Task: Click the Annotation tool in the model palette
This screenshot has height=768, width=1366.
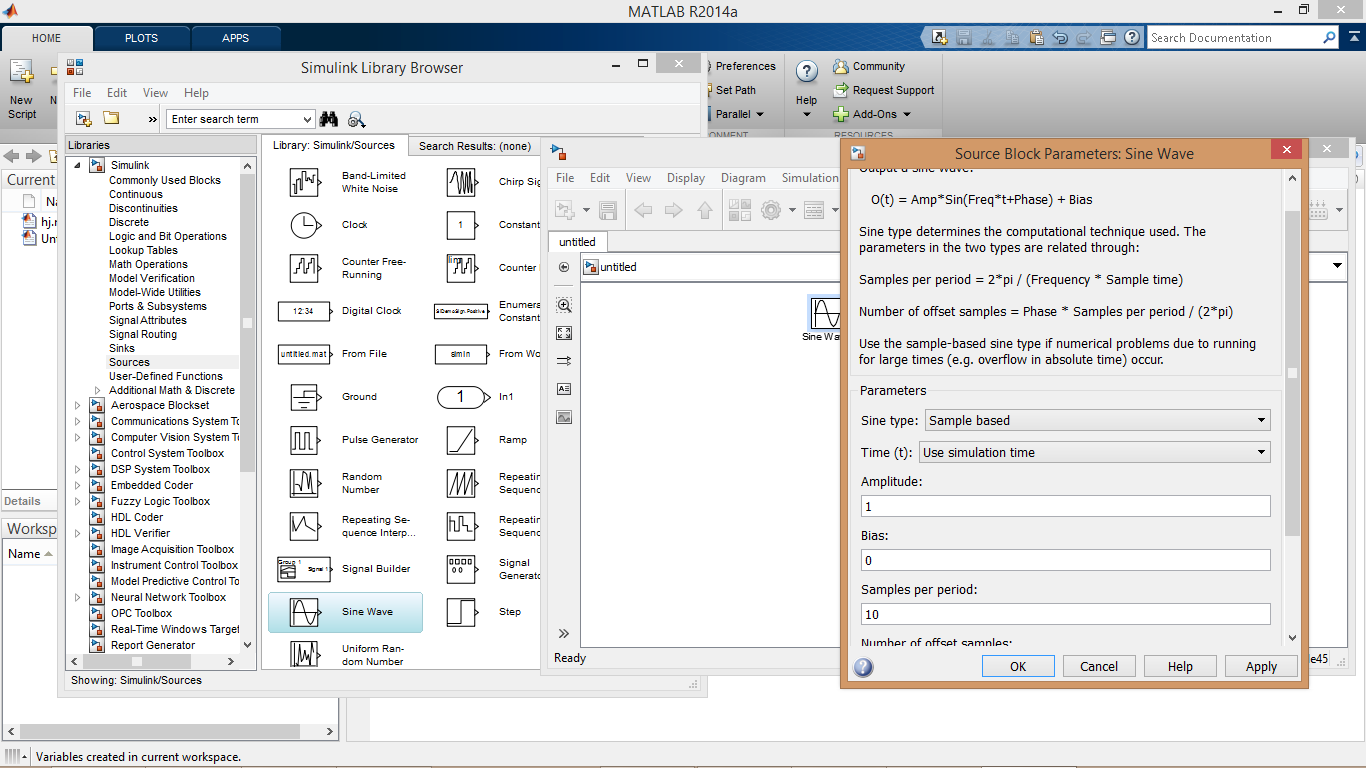Action: tap(564, 389)
